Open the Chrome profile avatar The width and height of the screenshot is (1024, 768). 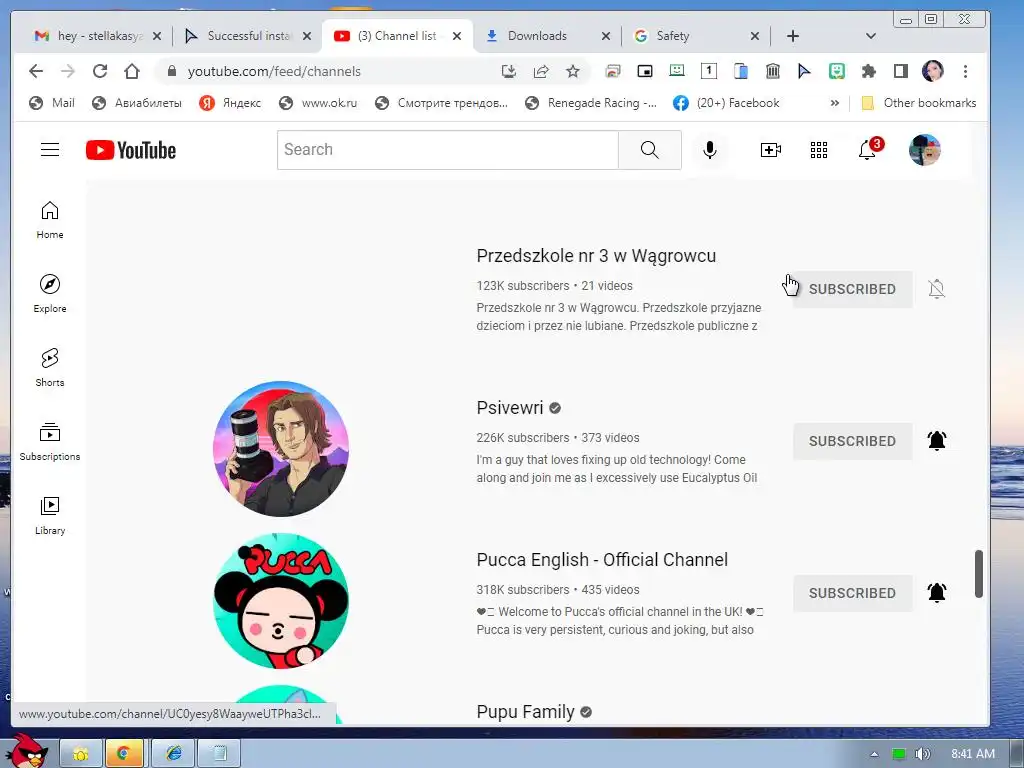(x=933, y=71)
